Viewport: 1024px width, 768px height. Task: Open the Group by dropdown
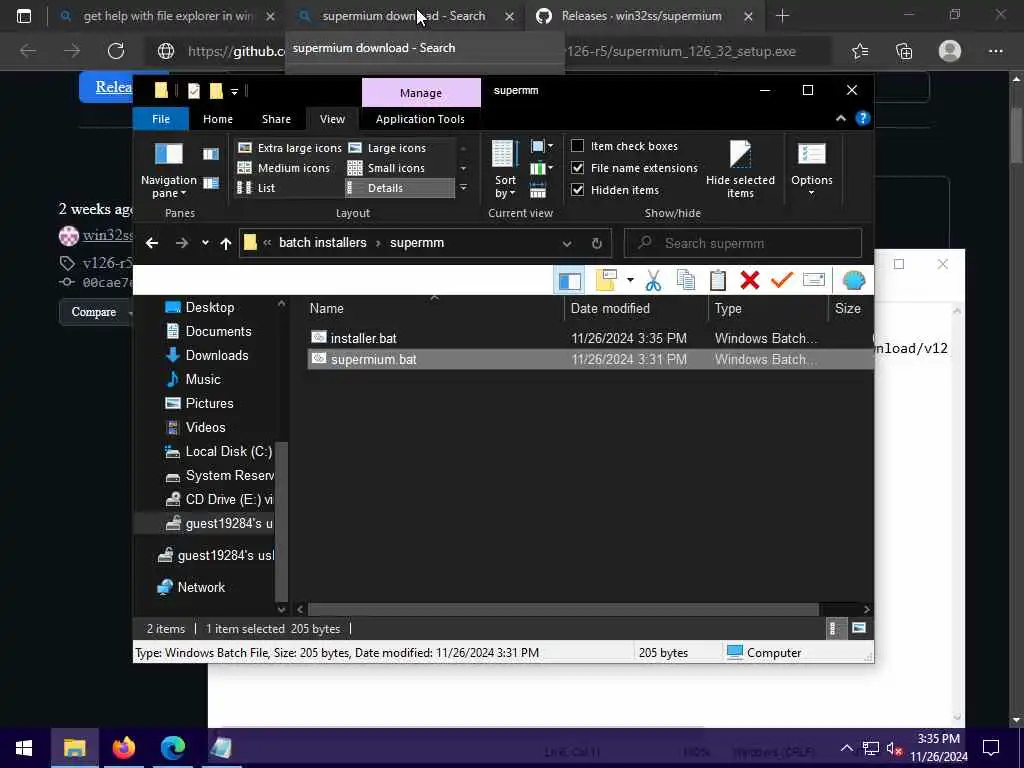tap(541, 146)
